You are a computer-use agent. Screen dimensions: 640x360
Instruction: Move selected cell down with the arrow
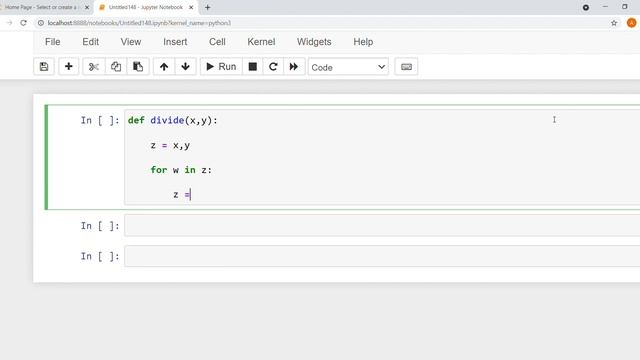pyautogui.click(x=185, y=67)
